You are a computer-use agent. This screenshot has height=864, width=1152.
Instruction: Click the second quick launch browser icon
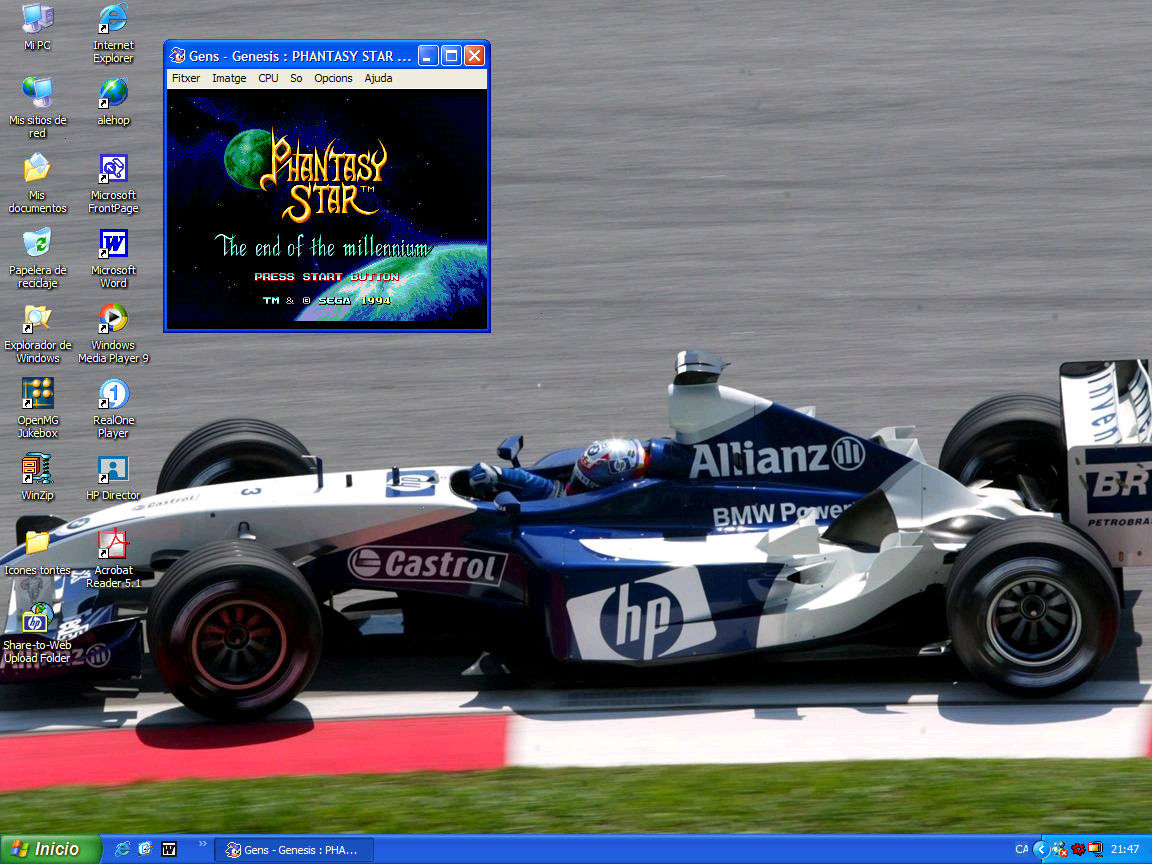(x=145, y=849)
